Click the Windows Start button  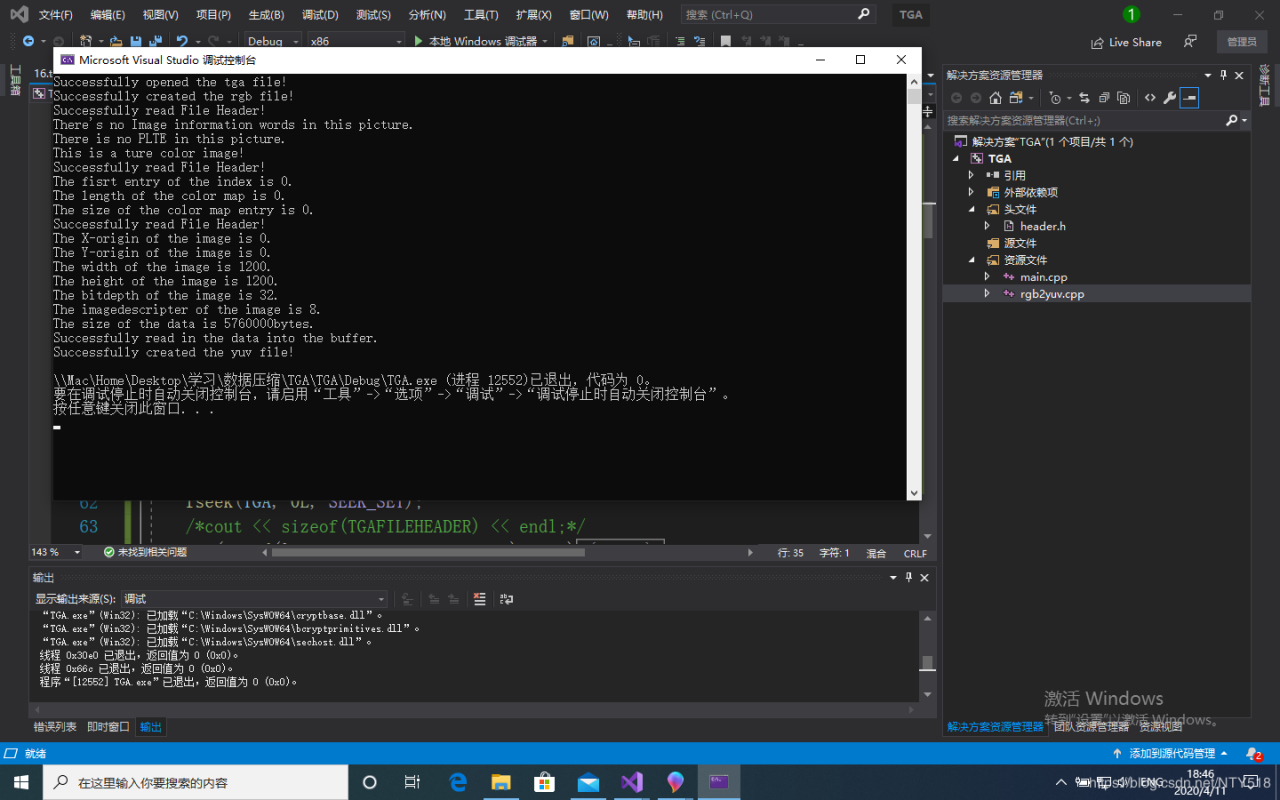point(21,782)
